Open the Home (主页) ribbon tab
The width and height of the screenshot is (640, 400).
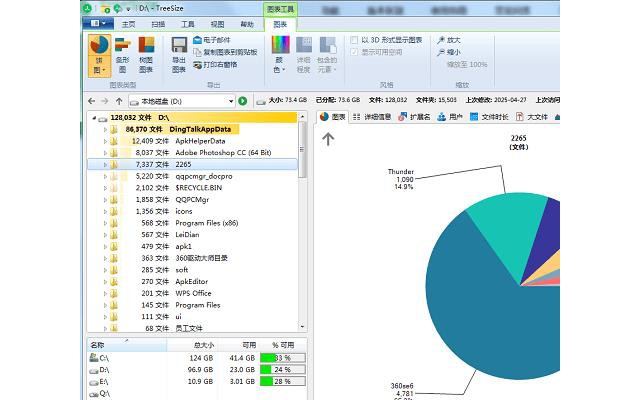tap(129, 24)
